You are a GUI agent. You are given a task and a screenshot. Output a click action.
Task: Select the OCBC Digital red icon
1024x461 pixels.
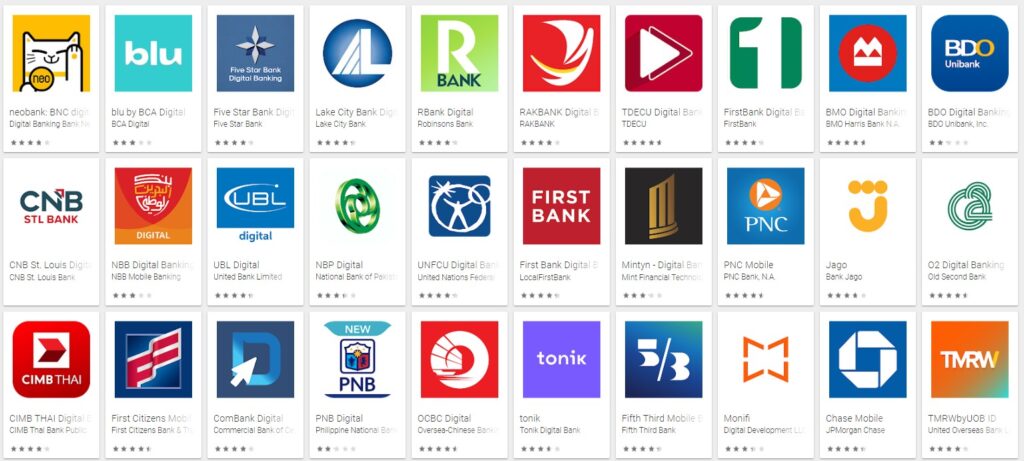(459, 359)
